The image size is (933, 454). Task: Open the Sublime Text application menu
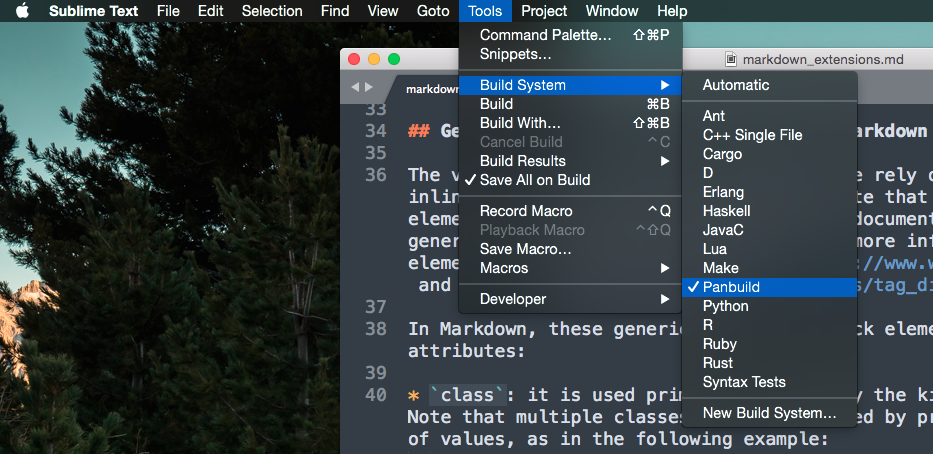pyautogui.click(x=93, y=11)
